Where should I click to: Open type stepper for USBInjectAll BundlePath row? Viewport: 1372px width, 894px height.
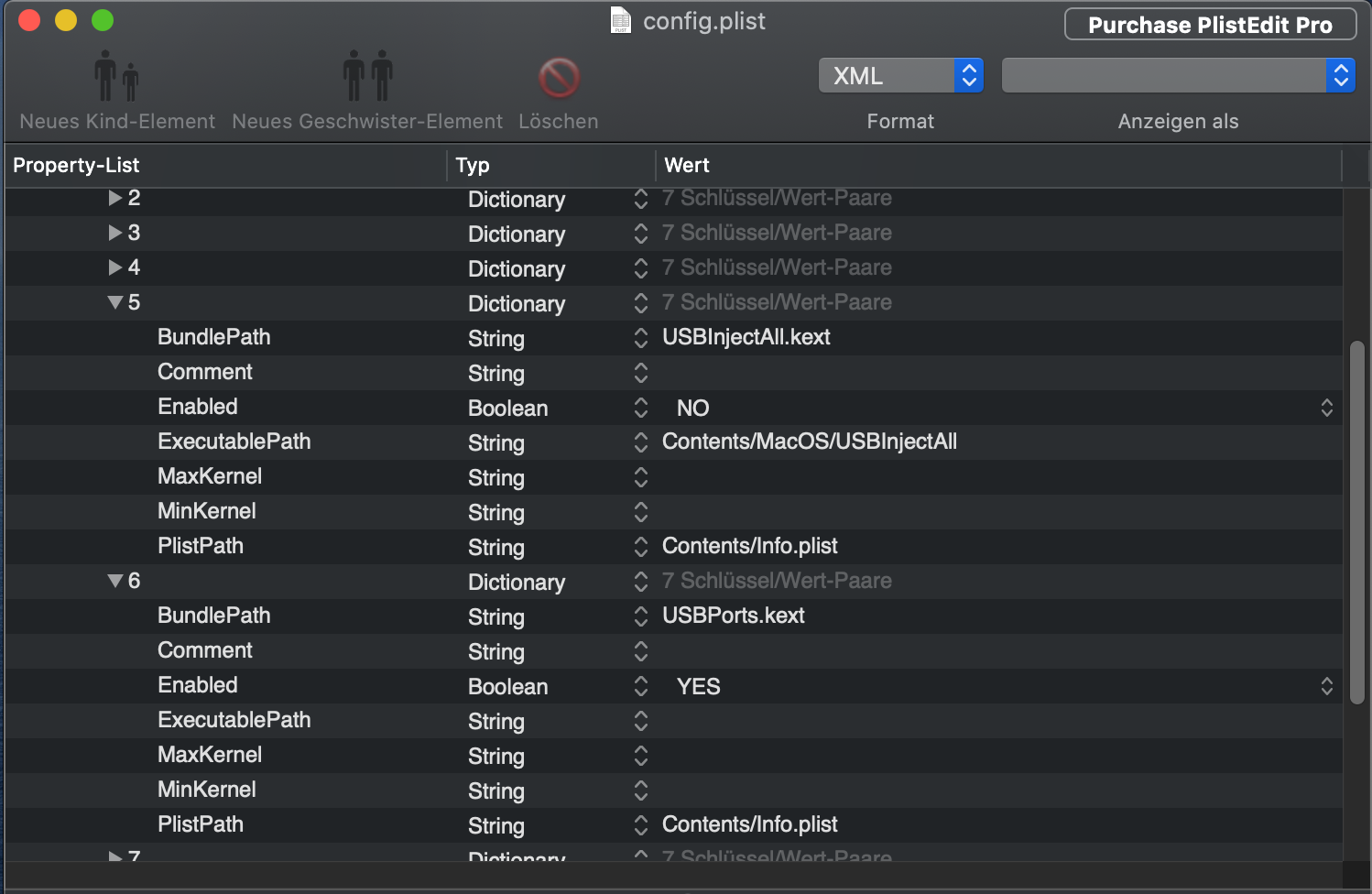(x=641, y=338)
